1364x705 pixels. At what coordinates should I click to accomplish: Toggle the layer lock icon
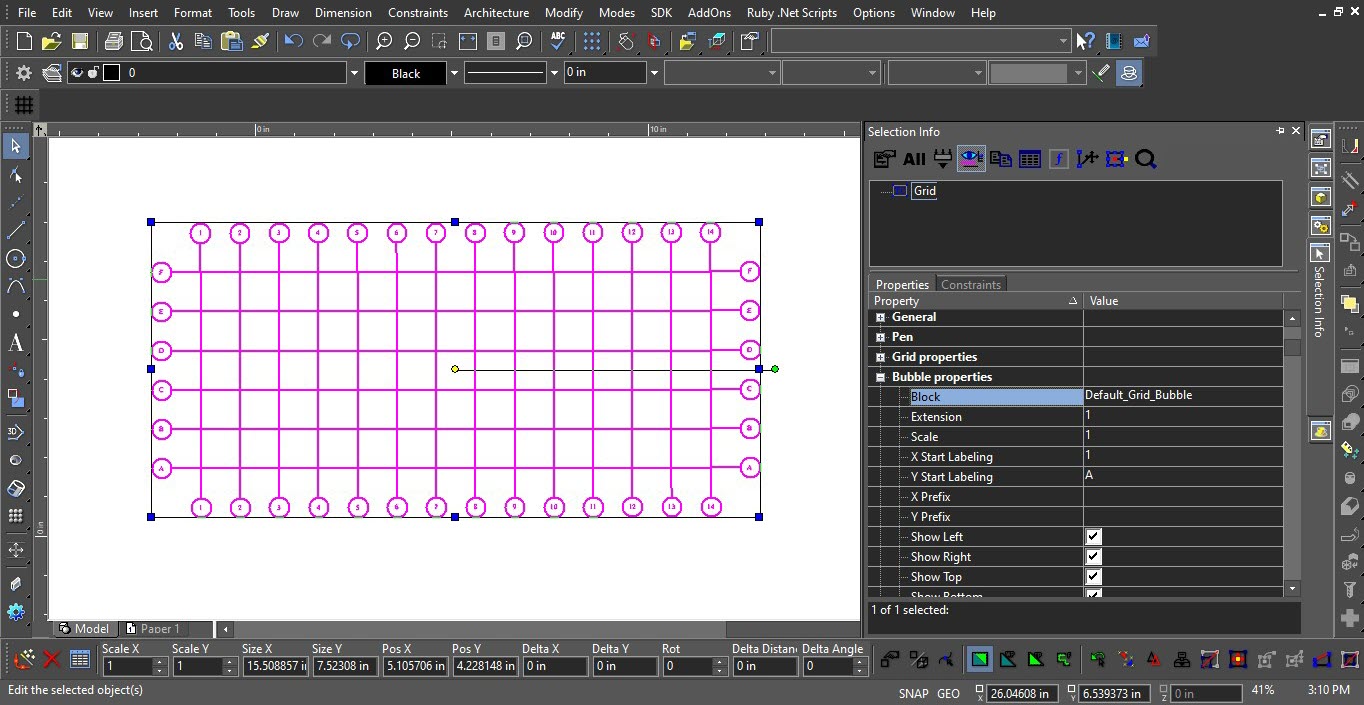(93, 73)
